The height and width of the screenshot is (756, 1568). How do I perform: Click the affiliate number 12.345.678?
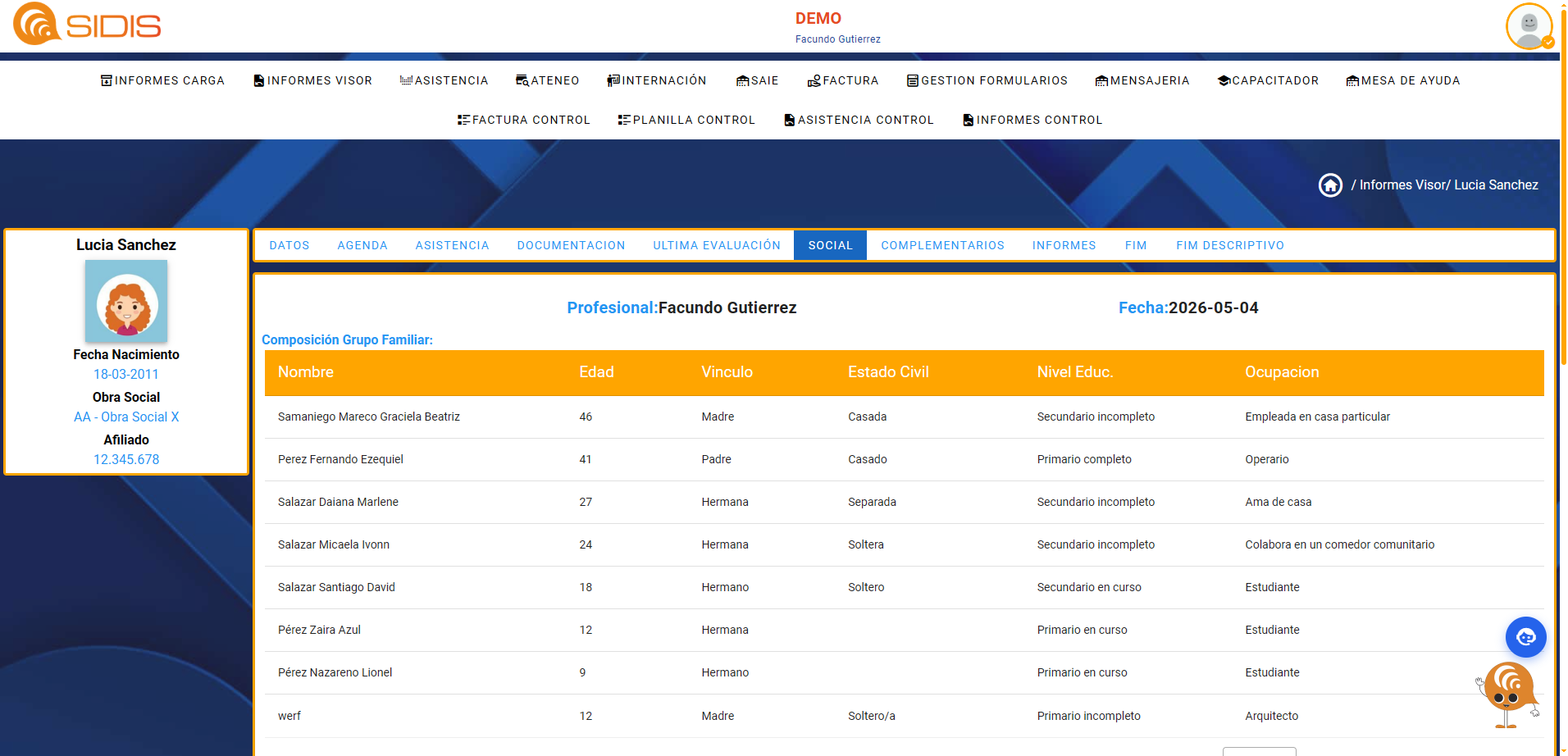pos(126,459)
